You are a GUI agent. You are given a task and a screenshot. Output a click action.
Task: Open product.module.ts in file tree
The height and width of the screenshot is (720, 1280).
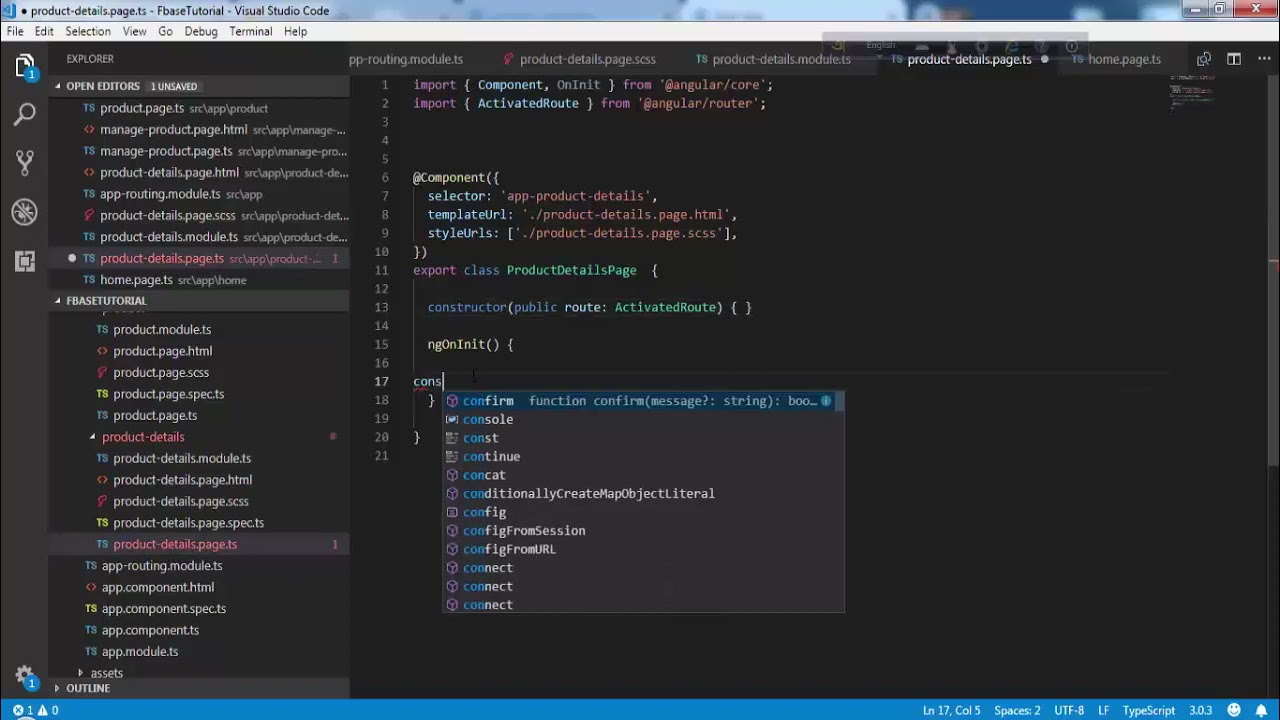click(x=199, y=329)
